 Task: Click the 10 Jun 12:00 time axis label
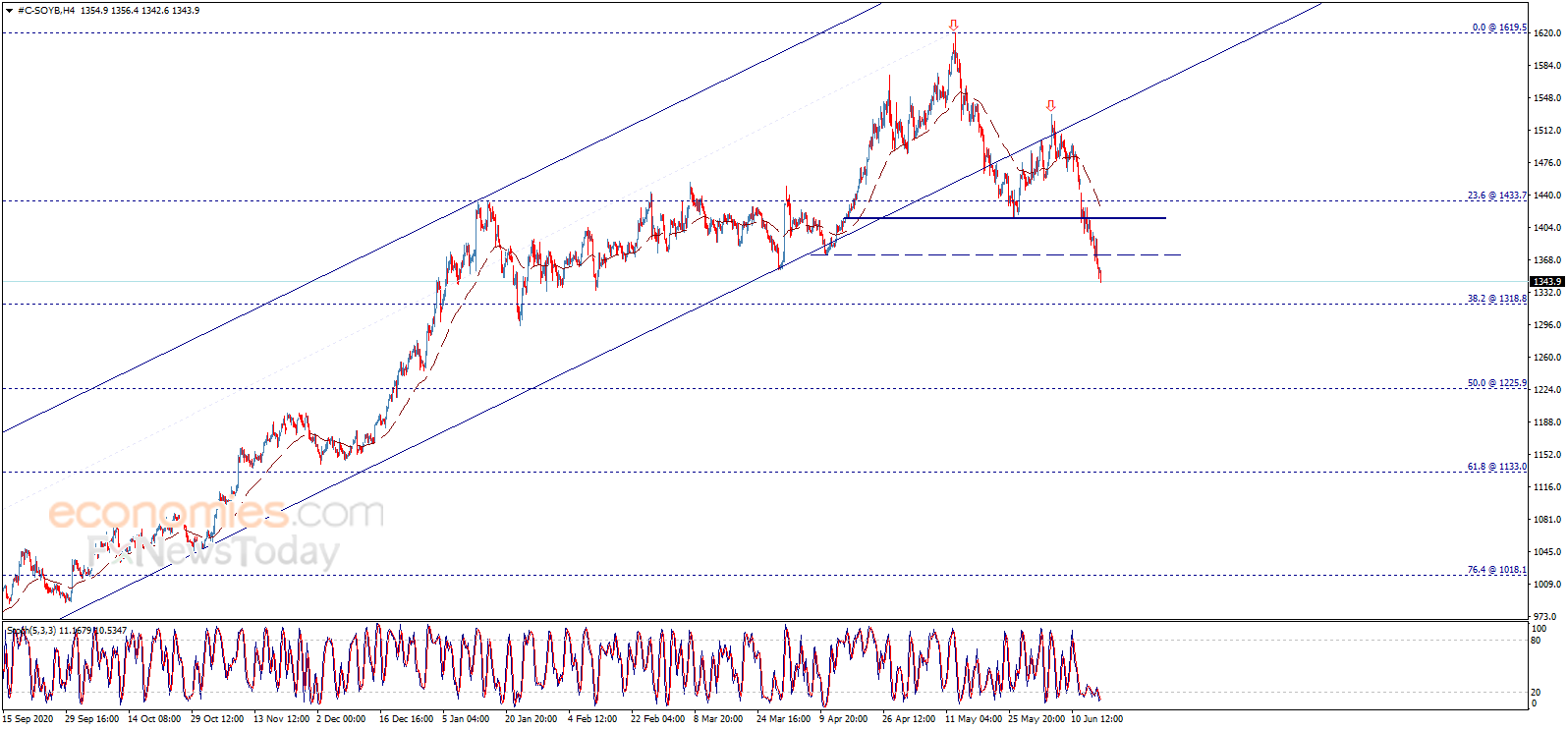pyautogui.click(x=1096, y=719)
